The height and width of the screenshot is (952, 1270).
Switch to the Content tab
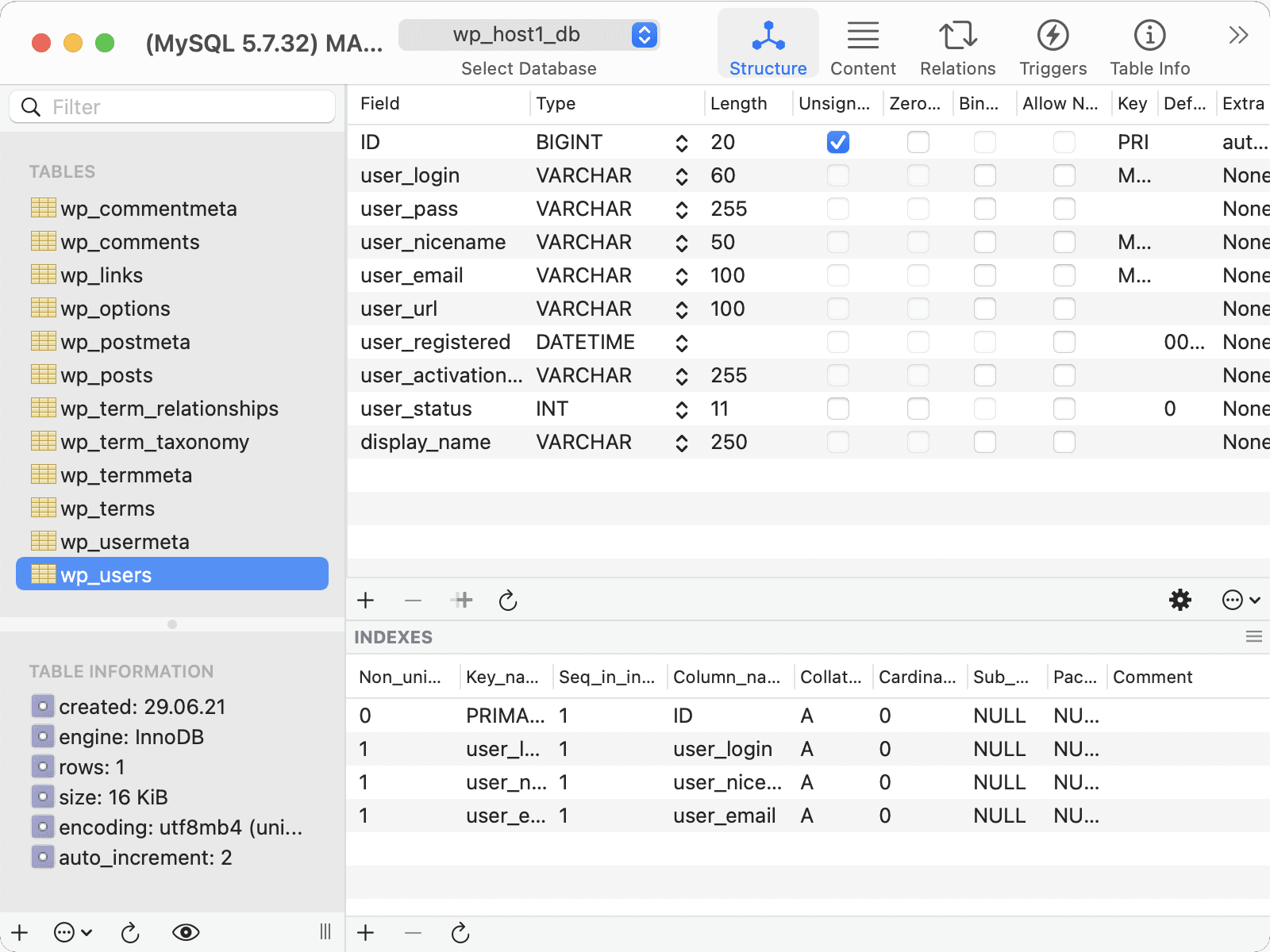[863, 48]
